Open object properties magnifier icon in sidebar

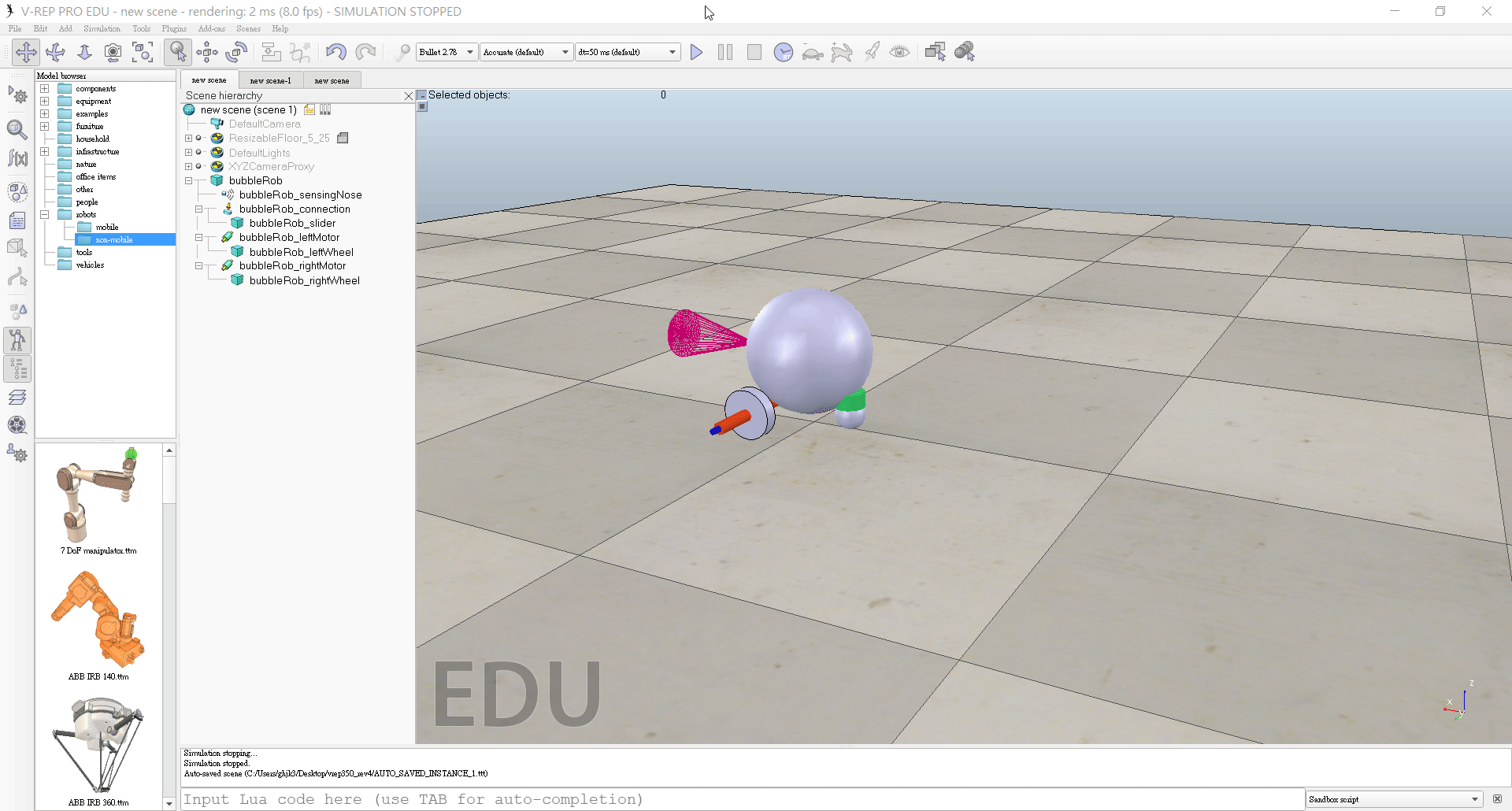pyautogui.click(x=17, y=129)
